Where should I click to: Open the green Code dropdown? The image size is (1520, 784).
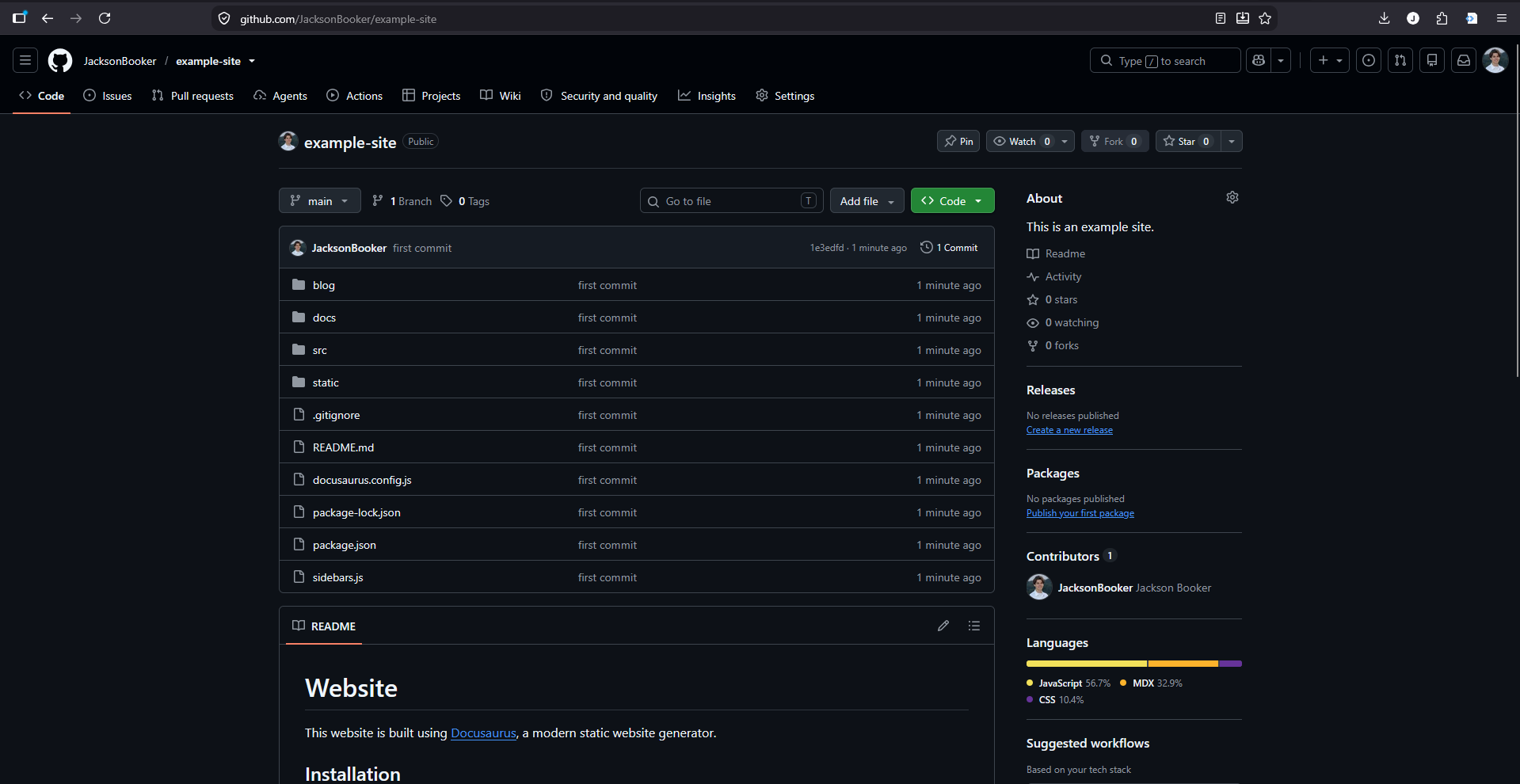953,200
